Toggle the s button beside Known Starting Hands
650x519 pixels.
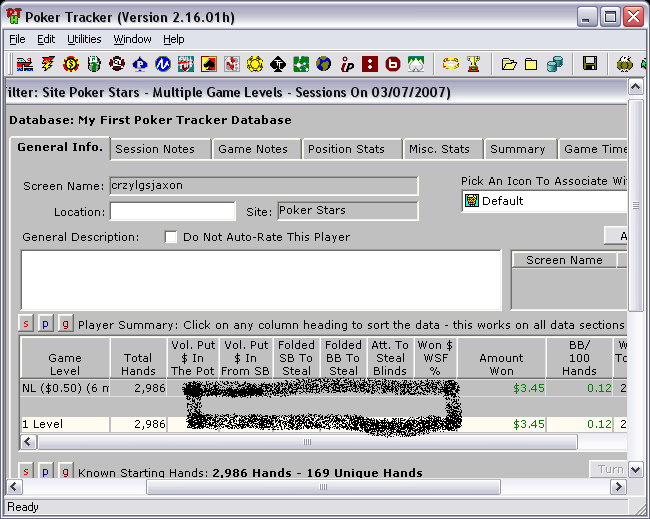point(26,470)
